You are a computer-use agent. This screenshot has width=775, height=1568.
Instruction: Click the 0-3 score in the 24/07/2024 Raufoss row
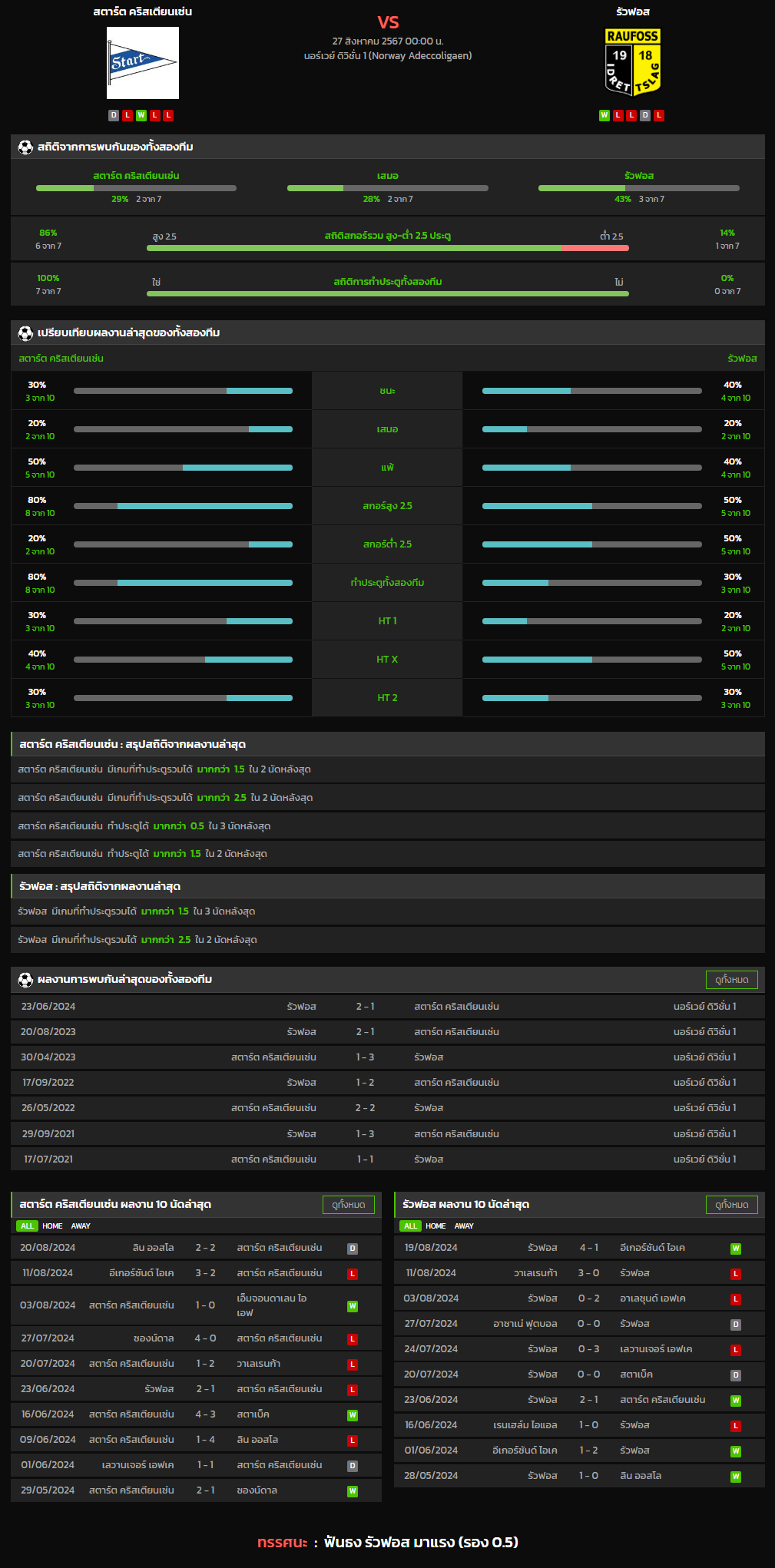(589, 1349)
